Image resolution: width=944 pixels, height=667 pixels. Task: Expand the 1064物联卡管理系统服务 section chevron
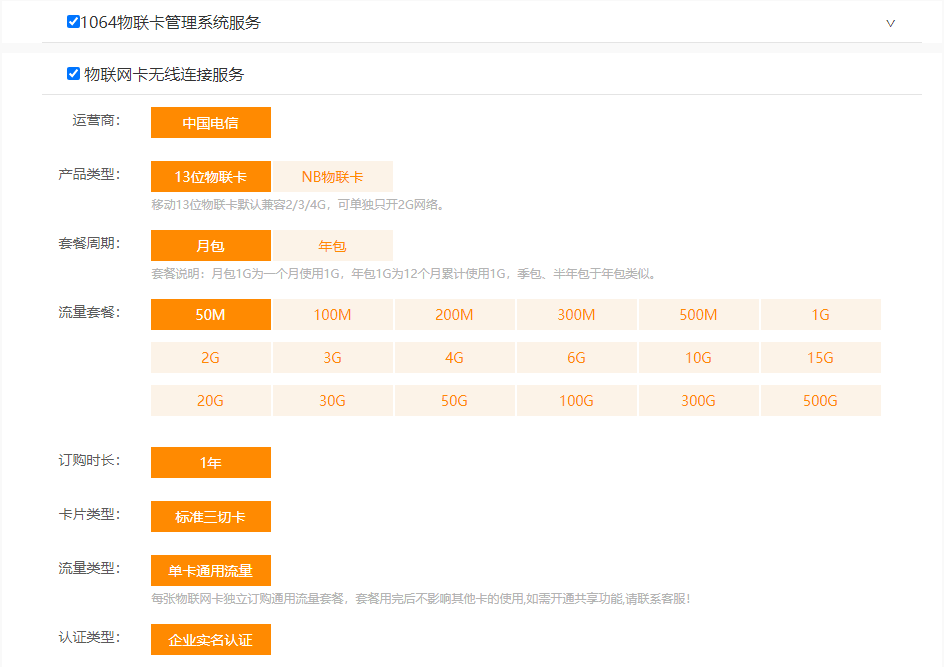[x=890, y=23]
